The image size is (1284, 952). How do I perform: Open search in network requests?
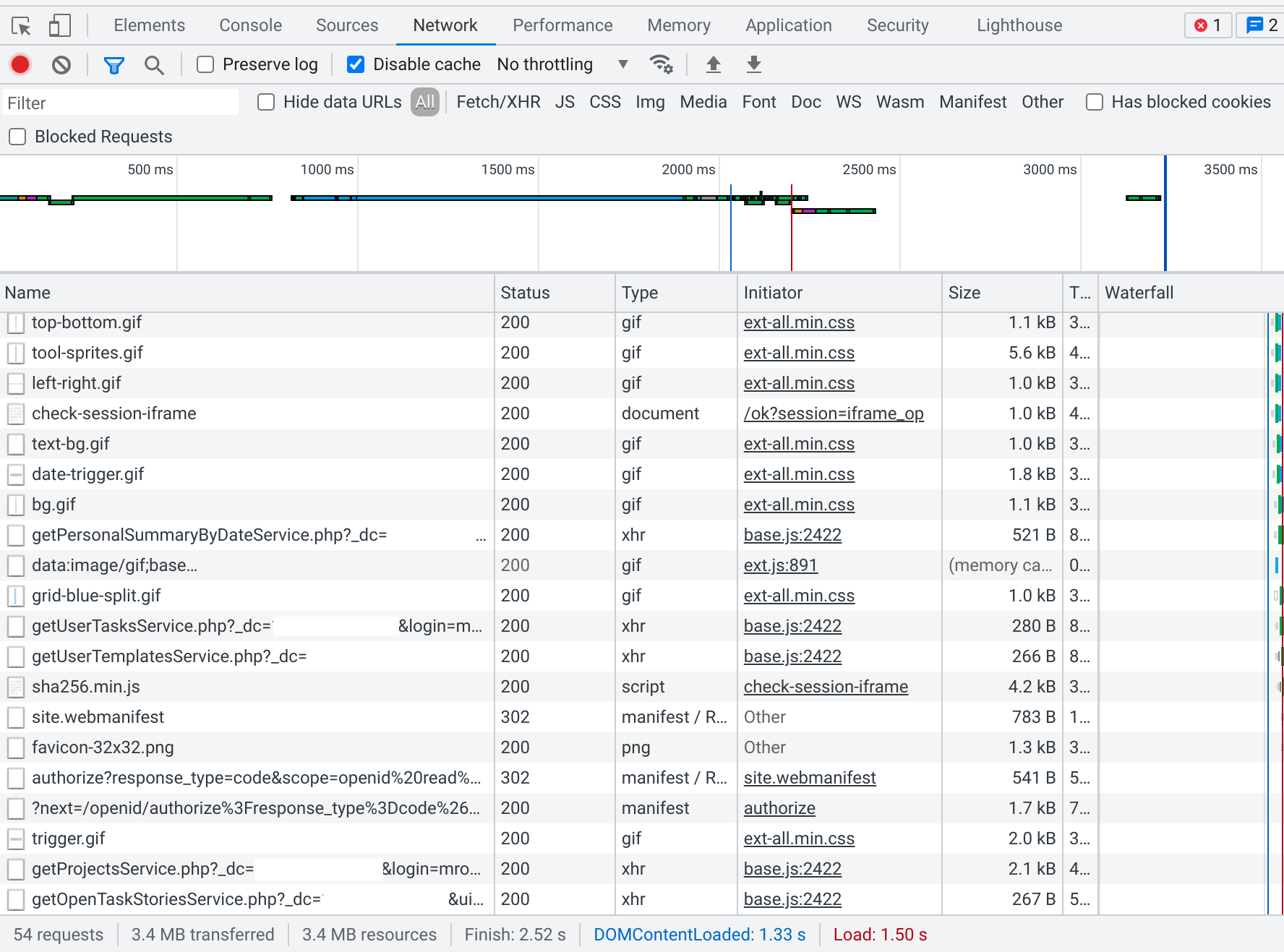click(x=154, y=64)
